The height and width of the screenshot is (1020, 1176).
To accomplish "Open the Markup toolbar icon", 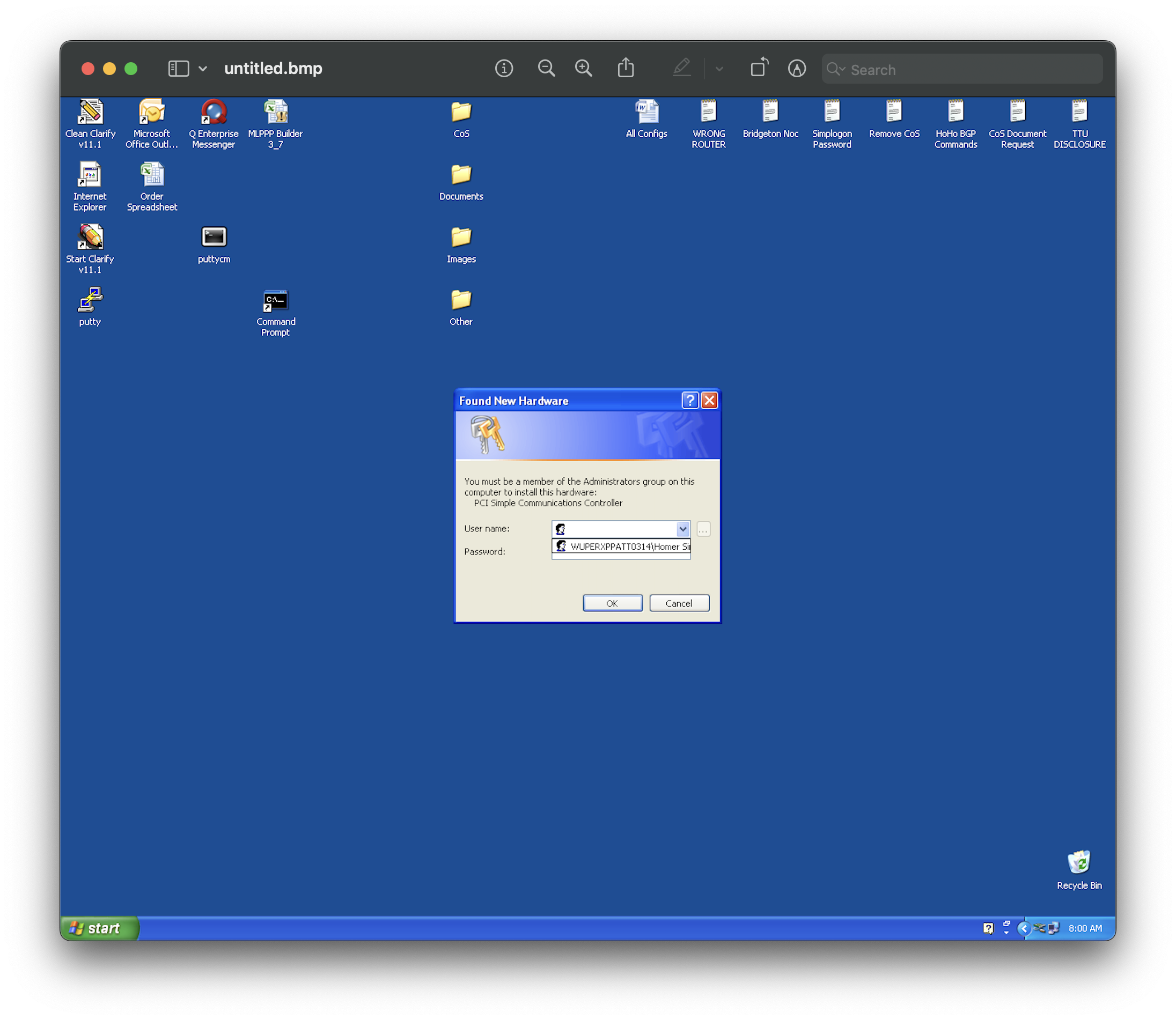I will (796, 69).
